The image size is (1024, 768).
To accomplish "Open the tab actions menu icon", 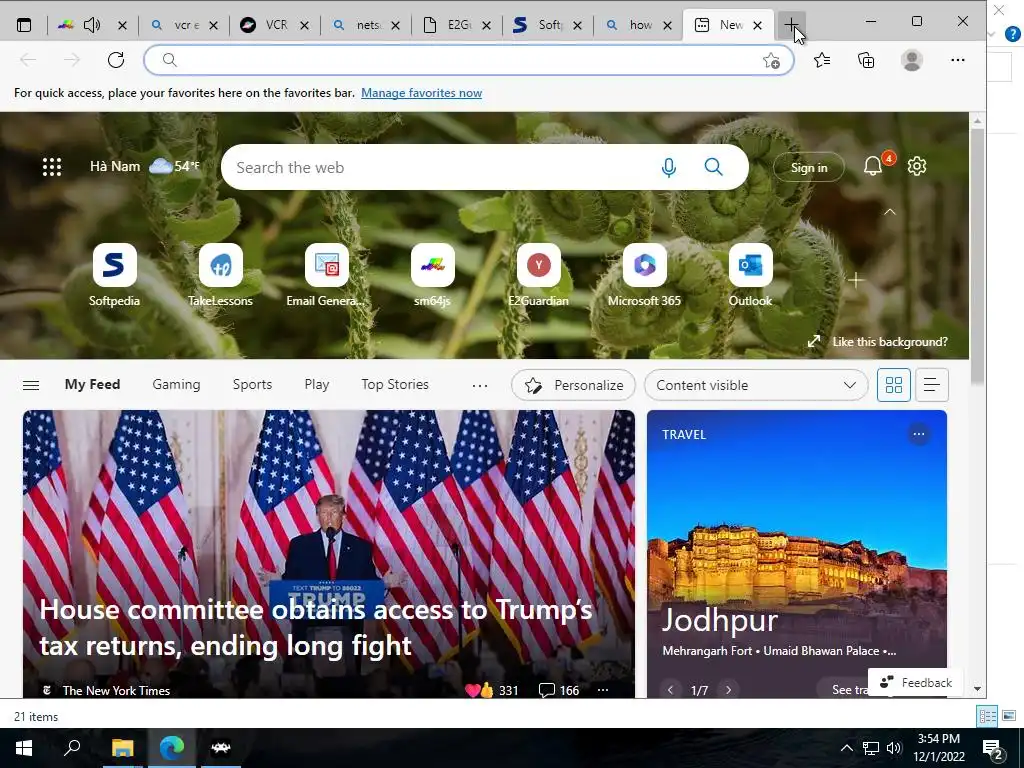I will (x=24, y=25).
